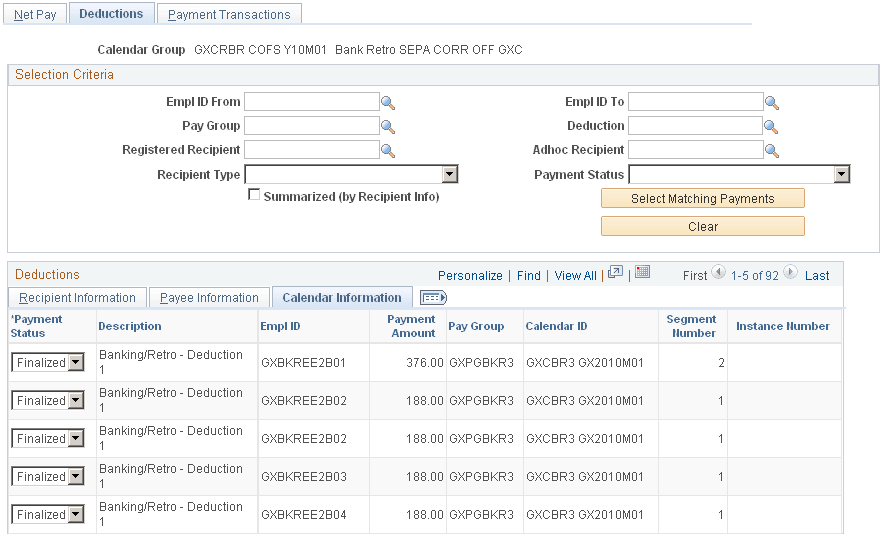Viewport: 883px width, 537px height.
Task: Click Empl ID GXBKREE2B04 cell
Action: tap(304, 514)
